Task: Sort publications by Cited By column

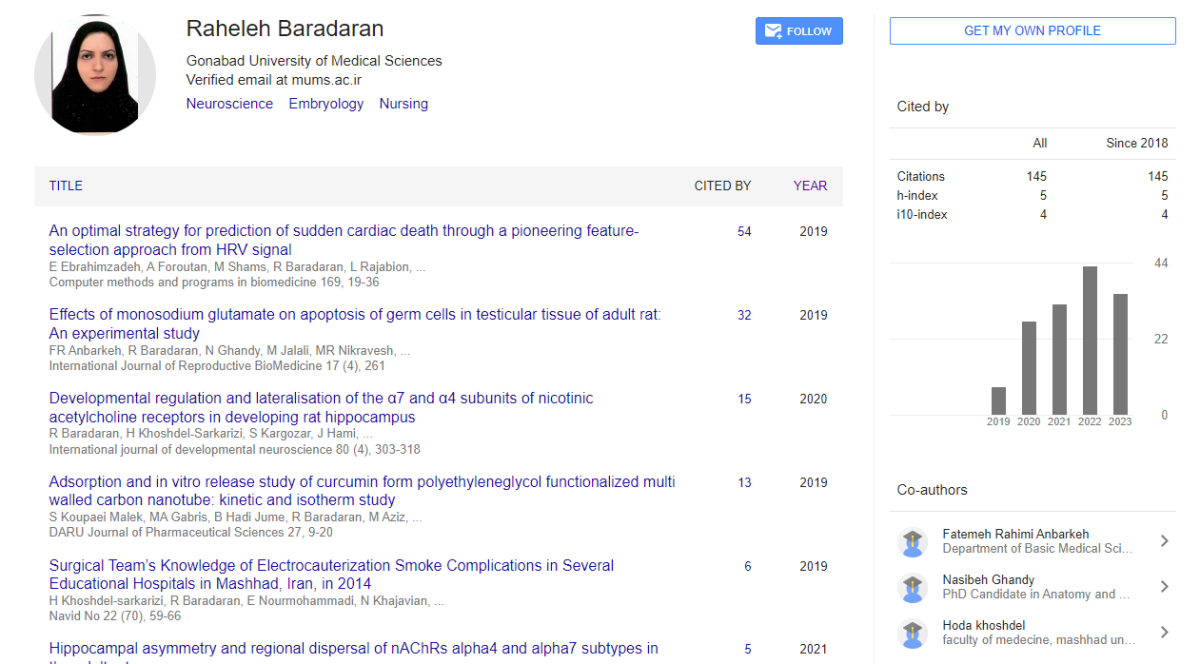Action: [722, 186]
